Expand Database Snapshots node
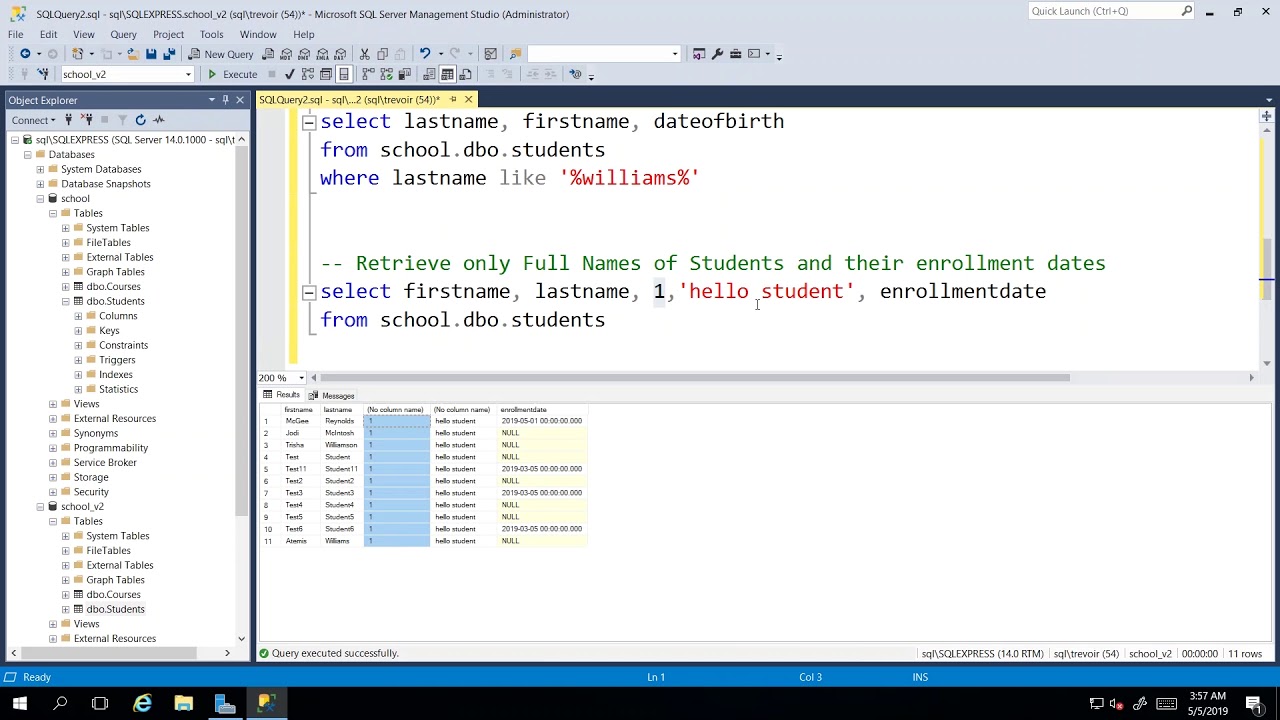Image resolution: width=1280 pixels, height=720 pixels. coord(40,184)
